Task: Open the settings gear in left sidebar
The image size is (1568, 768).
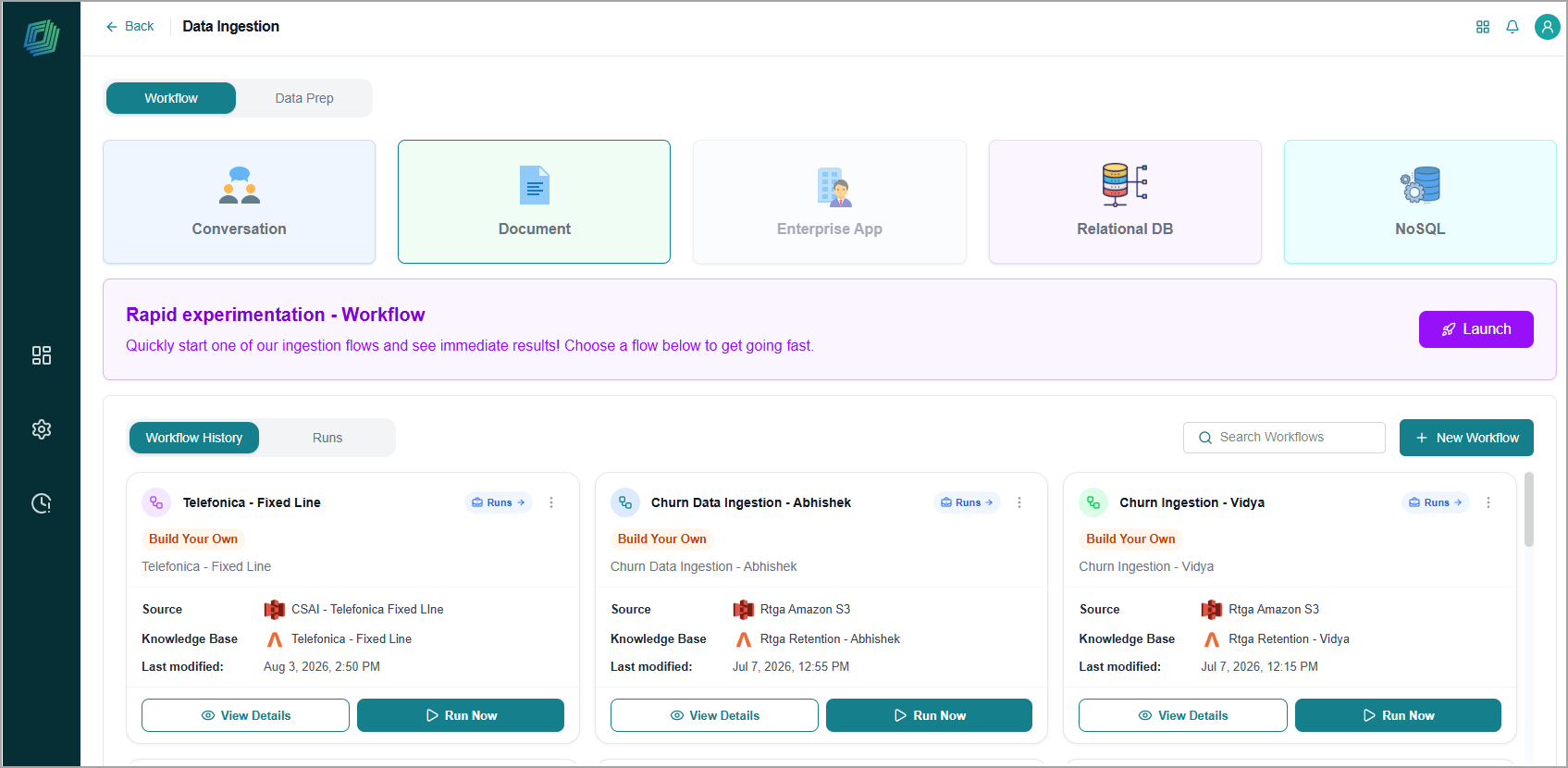Action: (x=42, y=429)
